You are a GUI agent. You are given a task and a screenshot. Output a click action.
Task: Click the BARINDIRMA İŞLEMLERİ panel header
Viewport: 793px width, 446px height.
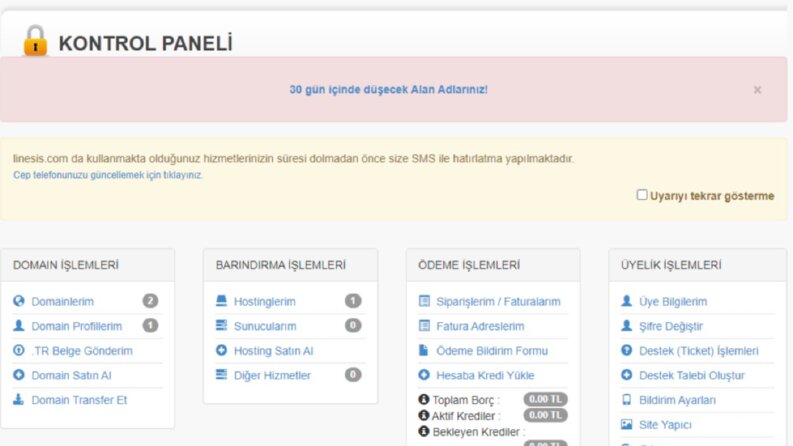[290, 265]
